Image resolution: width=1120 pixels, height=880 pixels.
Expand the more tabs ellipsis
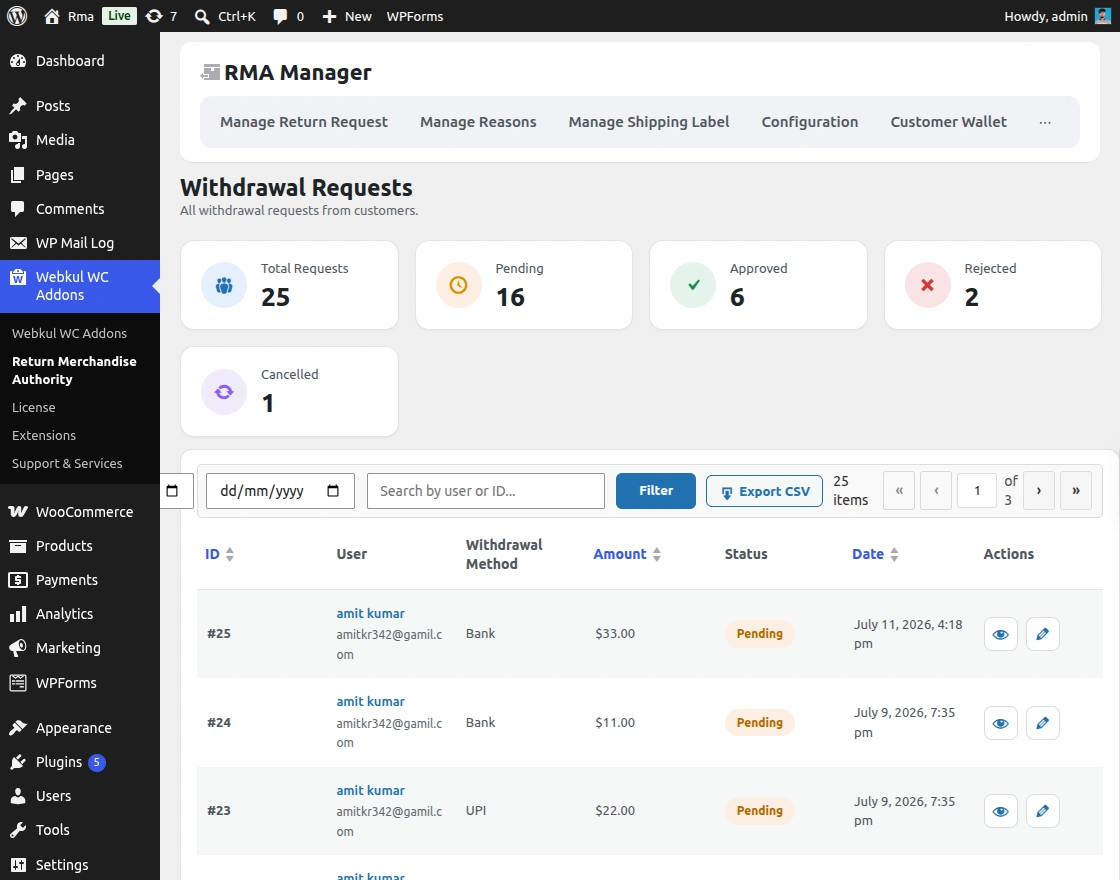1045,122
